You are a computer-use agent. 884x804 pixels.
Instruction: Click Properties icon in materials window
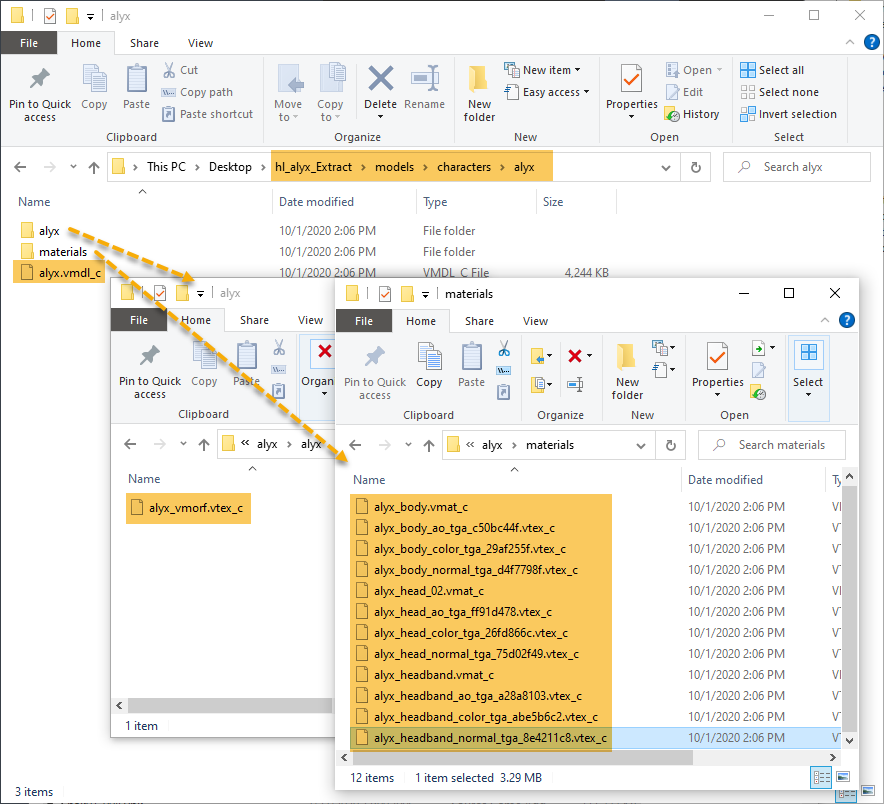pyautogui.click(x=718, y=356)
